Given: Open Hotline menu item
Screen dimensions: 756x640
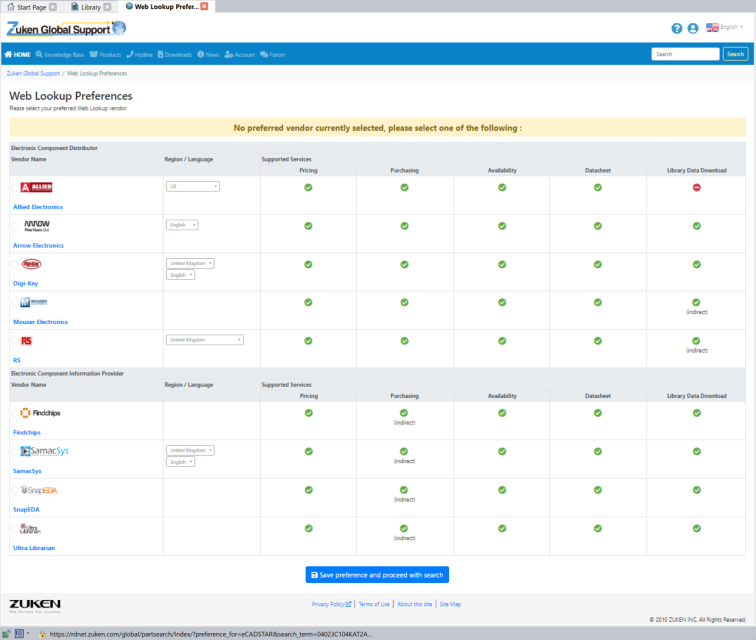Looking at the screenshot, I should coord(139,54).
